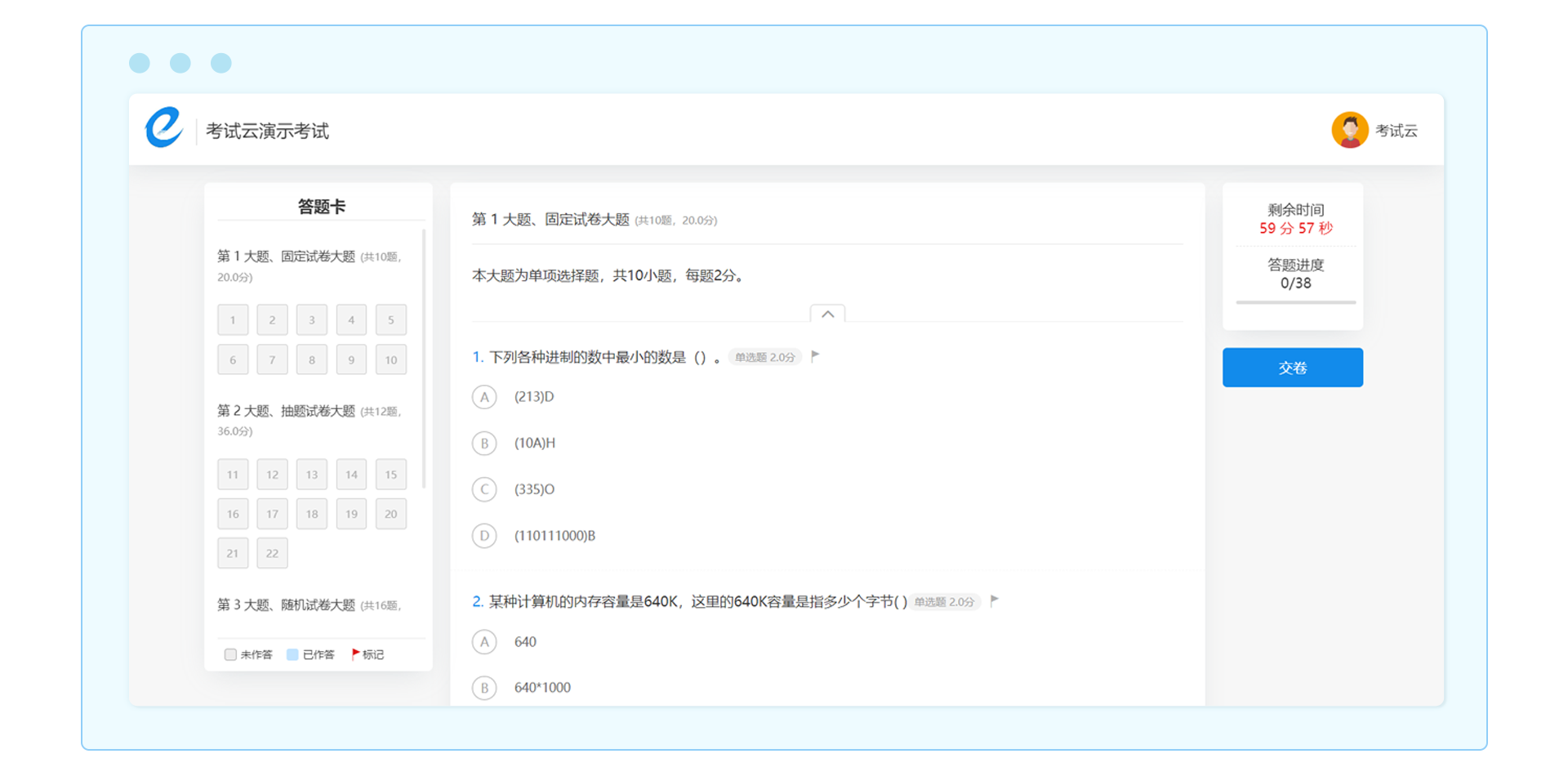The image size is (1568, 776).
Task: Go to question 10 on answer card
Action: tap(390, 360)
